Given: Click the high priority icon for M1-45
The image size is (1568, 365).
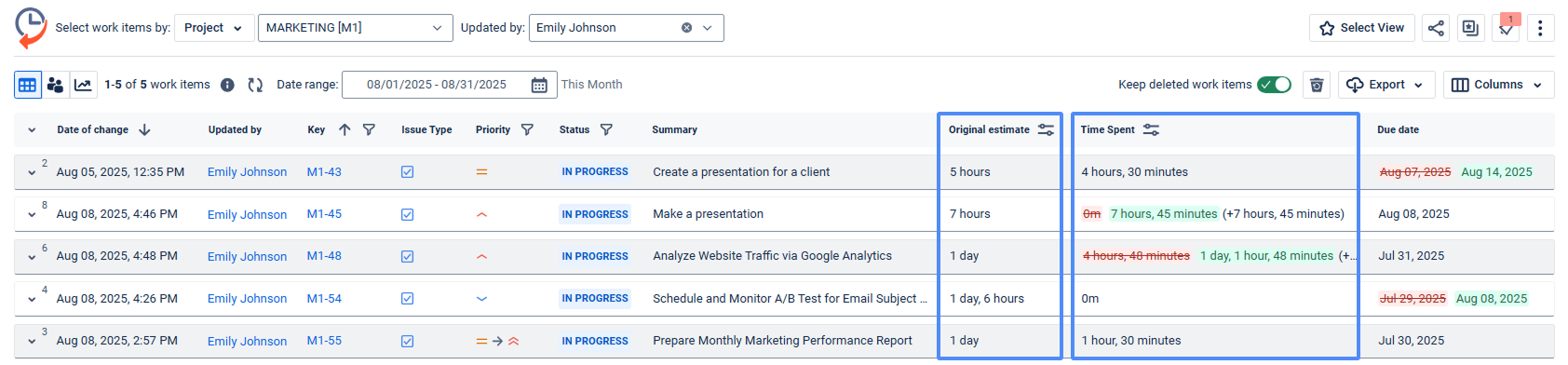Looking at the screenshot, I should pyautogui.click(x=481, y=214).
